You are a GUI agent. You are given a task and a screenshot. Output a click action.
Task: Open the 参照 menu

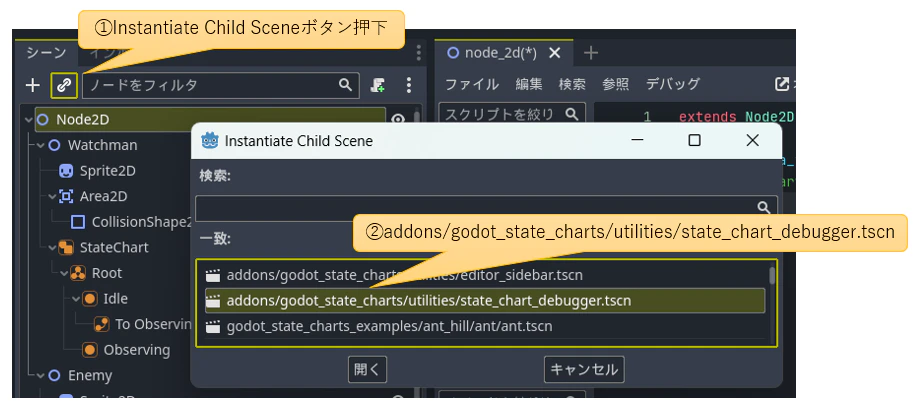(x=616, y=84)
